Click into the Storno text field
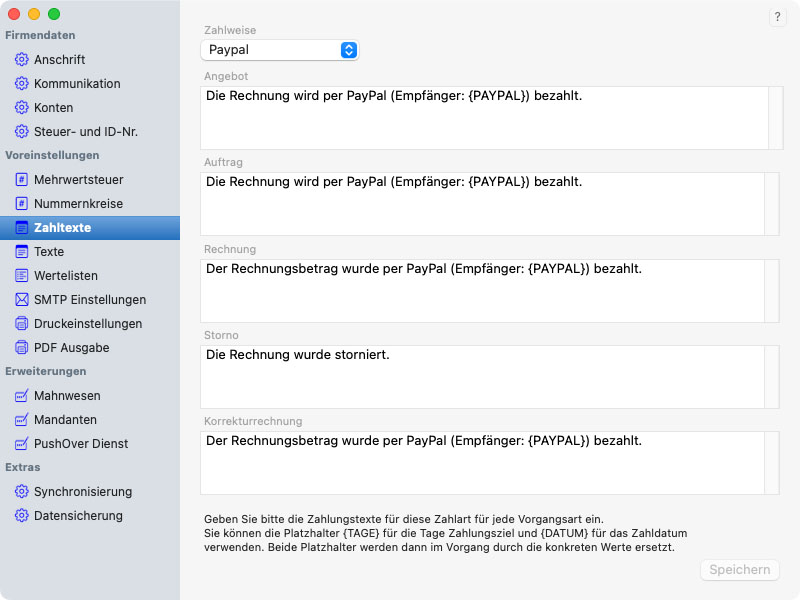Viewport: 800px width, 600px height. pos(482,377)
